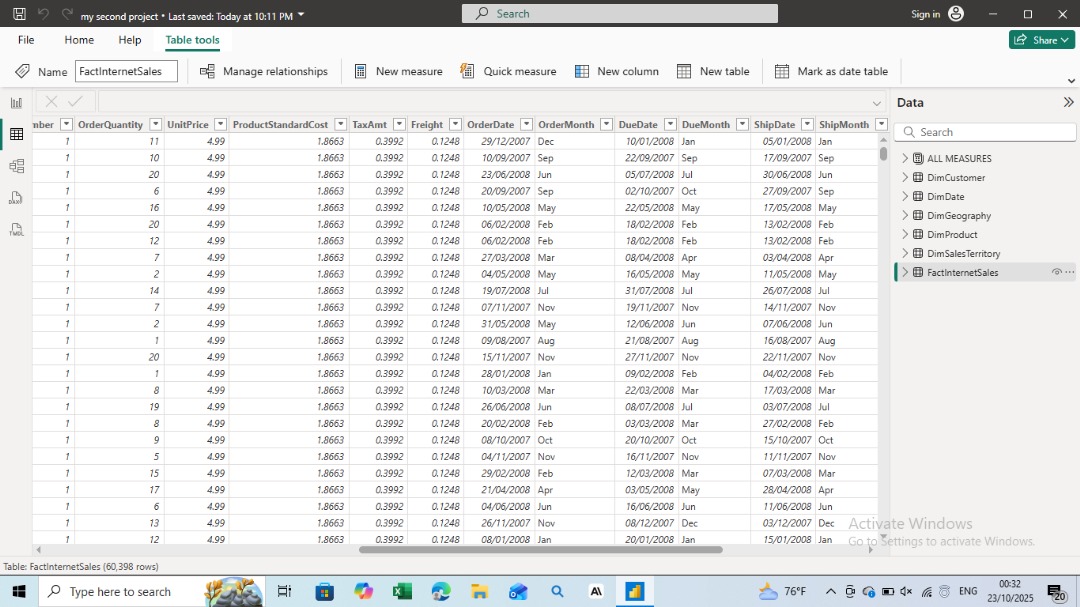Expand the DimSalesTerritory table

(x=905, y=253)
